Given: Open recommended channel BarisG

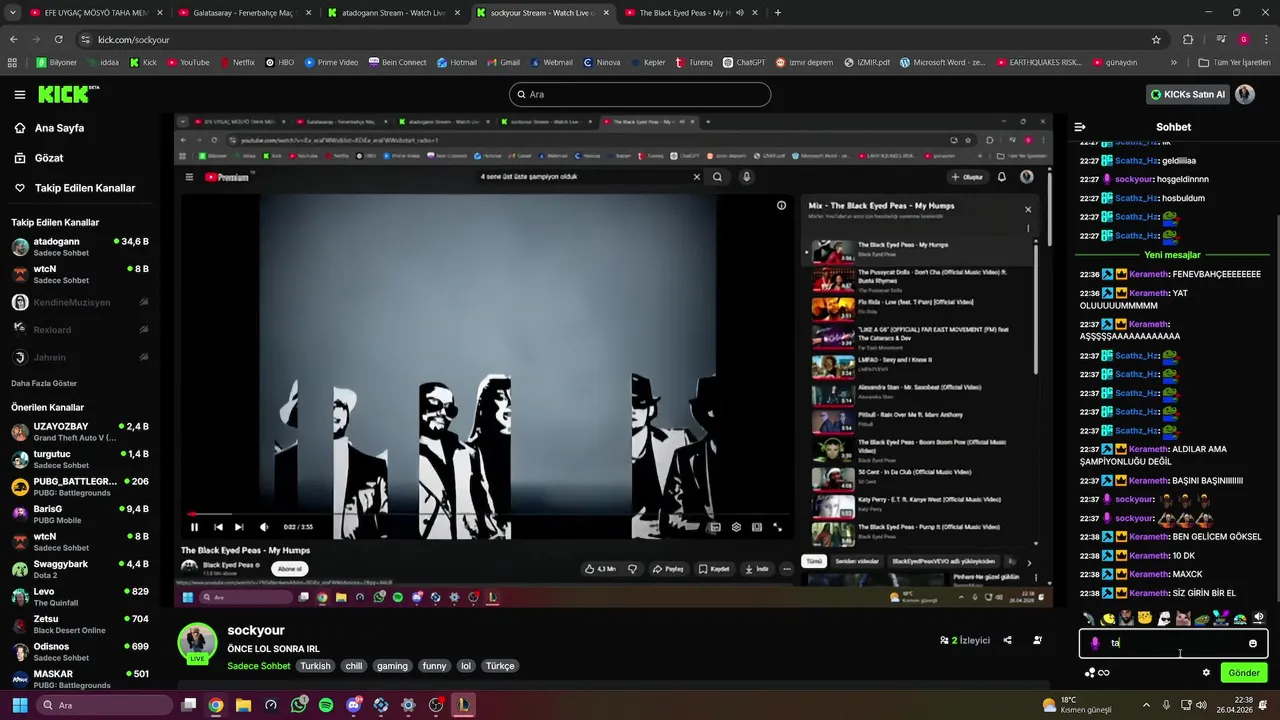Looking at the screenshot, I should (x=80, y=514).
